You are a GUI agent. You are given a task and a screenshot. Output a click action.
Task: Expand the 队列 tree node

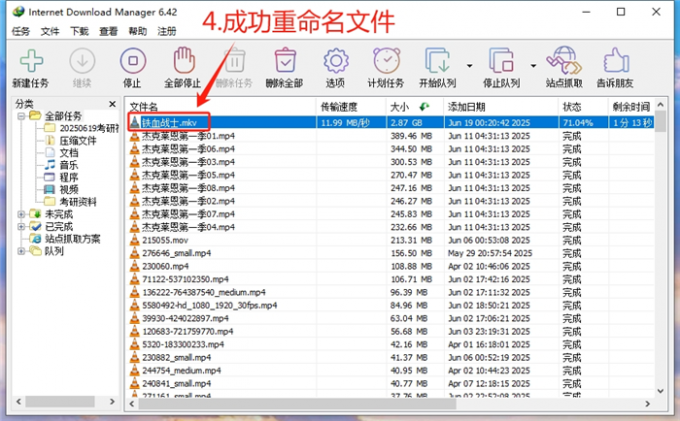coord(21,251)
